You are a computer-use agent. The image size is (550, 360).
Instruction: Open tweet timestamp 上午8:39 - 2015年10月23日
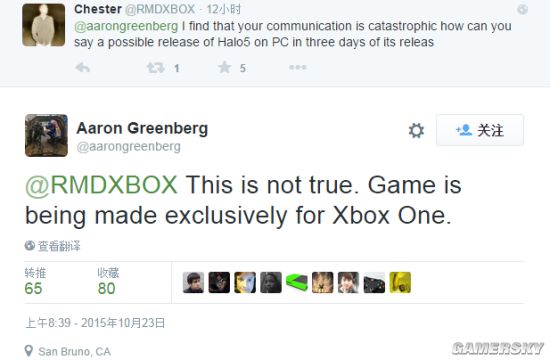tap(95, 323)
